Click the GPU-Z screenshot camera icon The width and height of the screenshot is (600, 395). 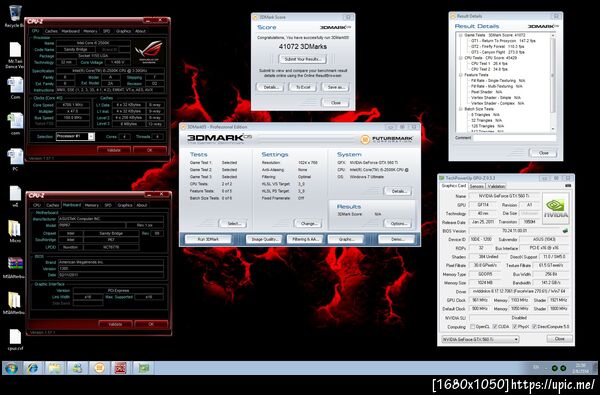[568, 186]
